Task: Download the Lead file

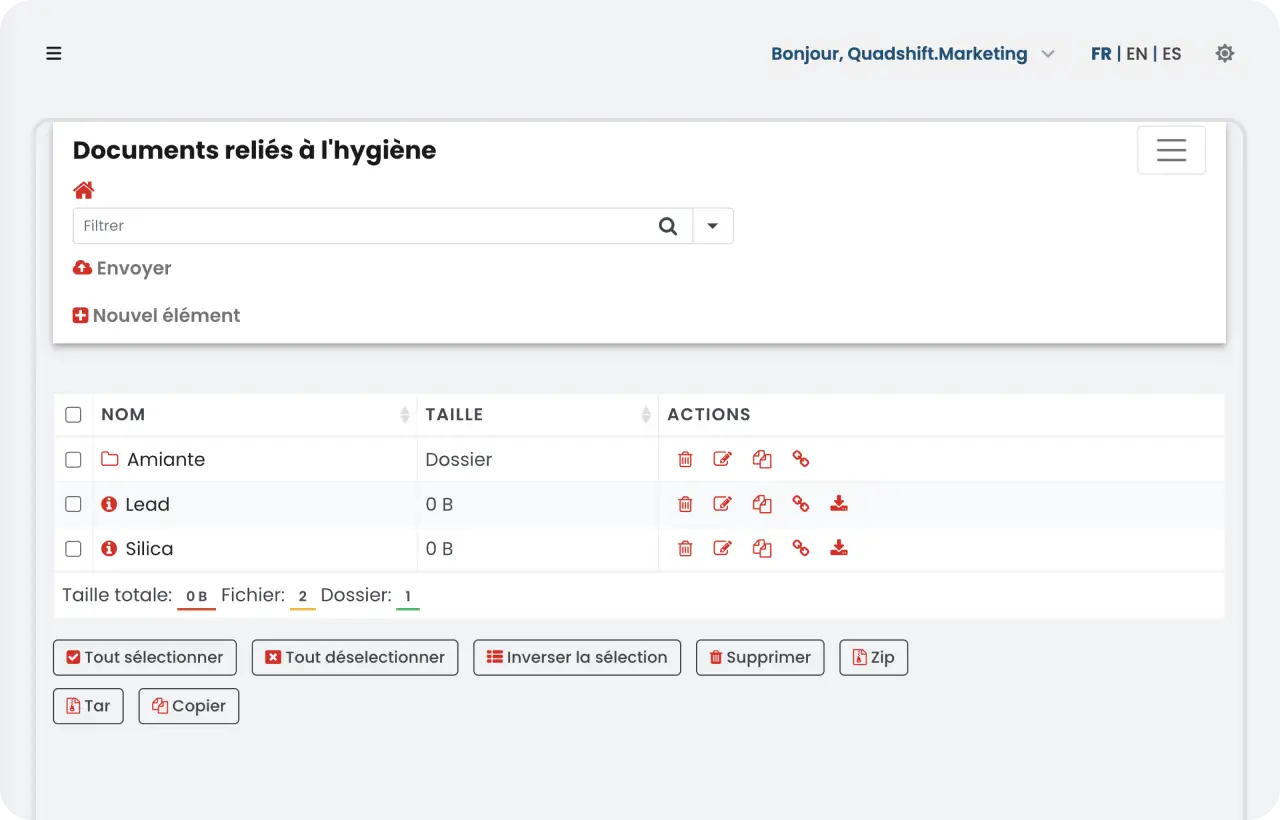Action: pos(839,503)
